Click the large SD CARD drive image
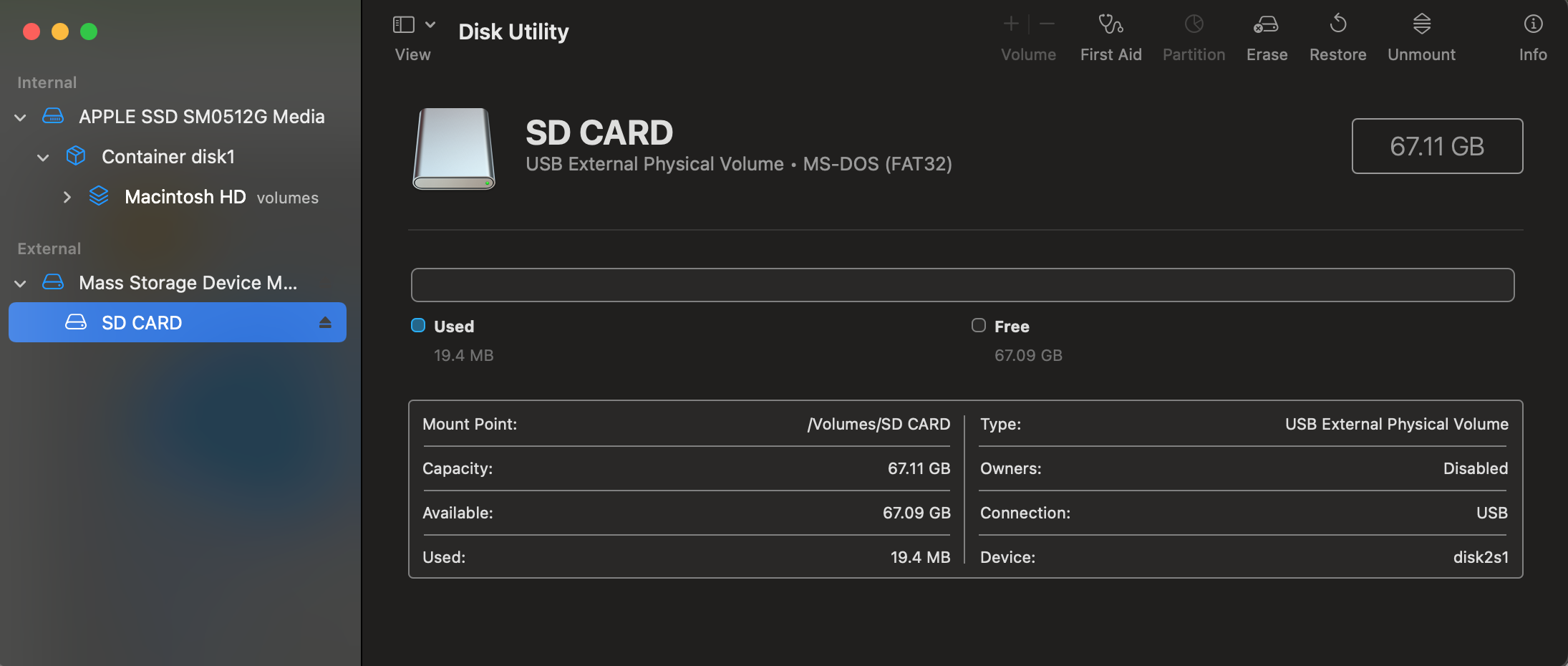The image size is (1568, 666). click(453, 148)
